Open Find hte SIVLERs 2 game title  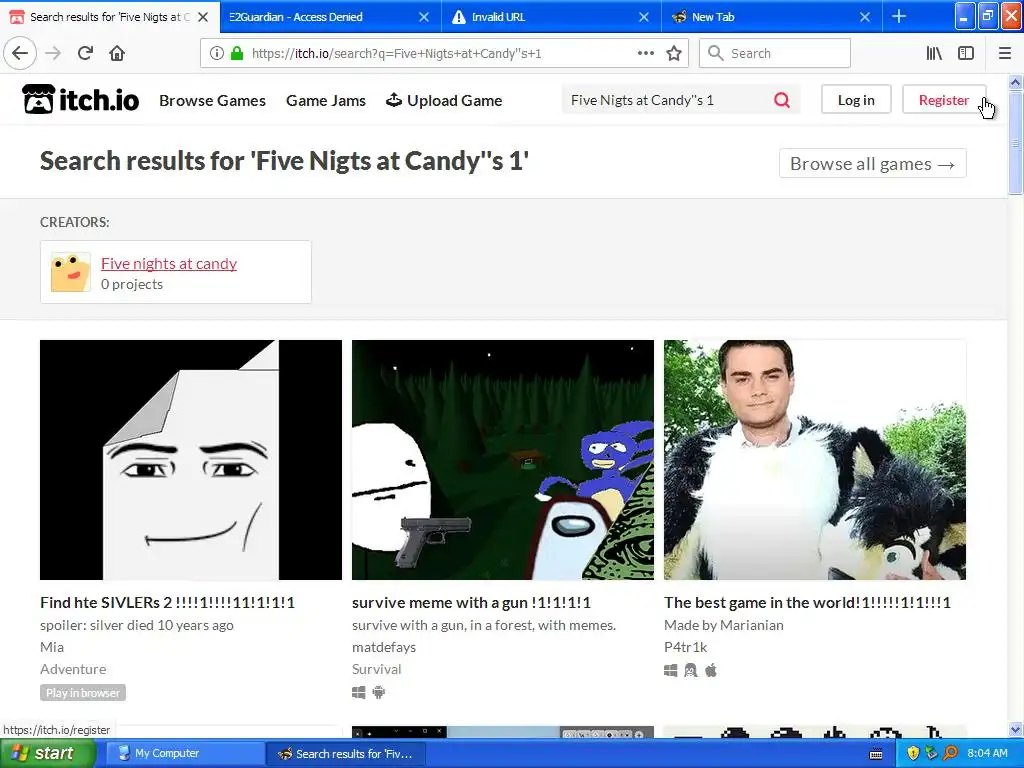(167, 602)
